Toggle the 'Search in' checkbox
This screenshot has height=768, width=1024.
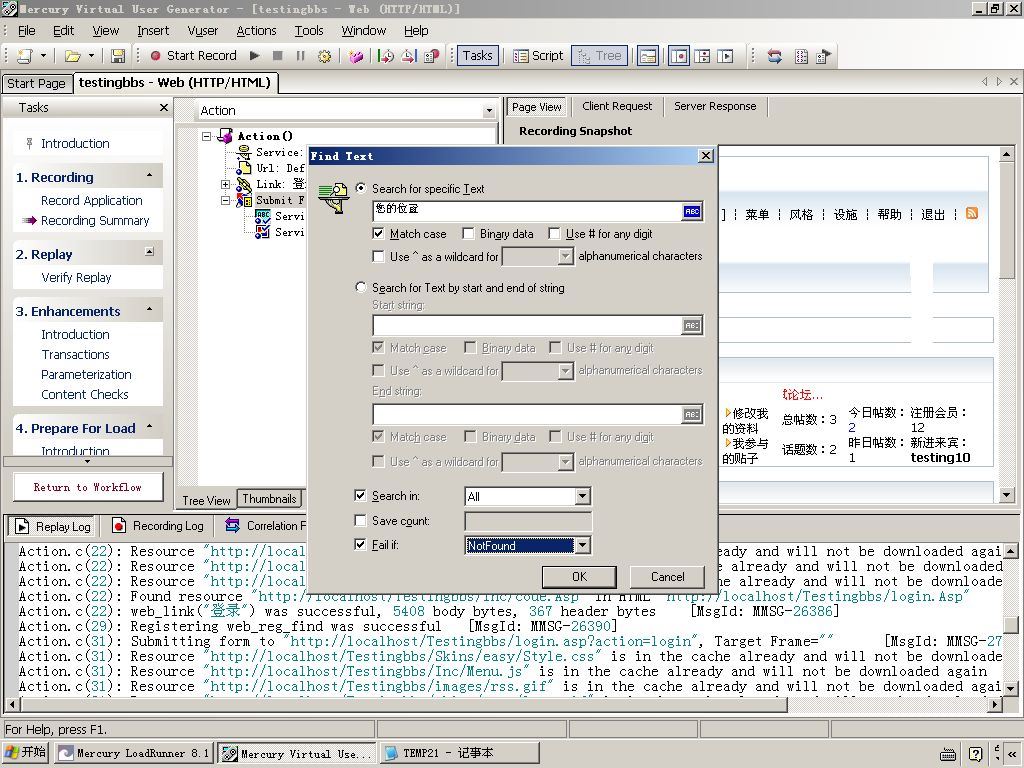coord(360,496)
